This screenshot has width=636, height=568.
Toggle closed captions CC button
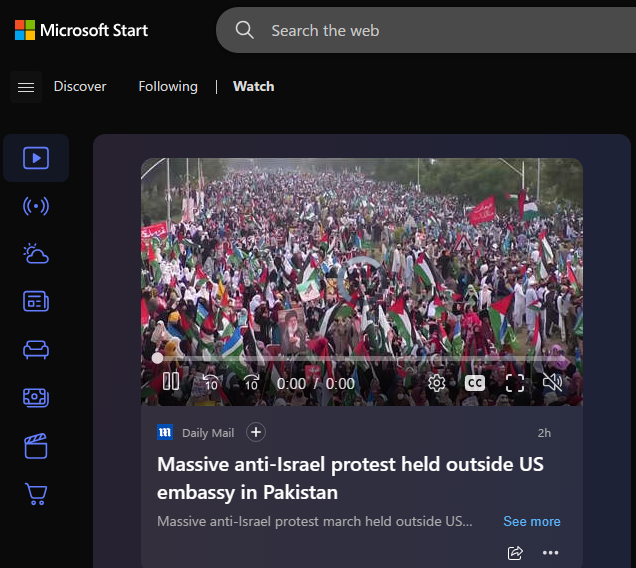(x=475, y=383)
